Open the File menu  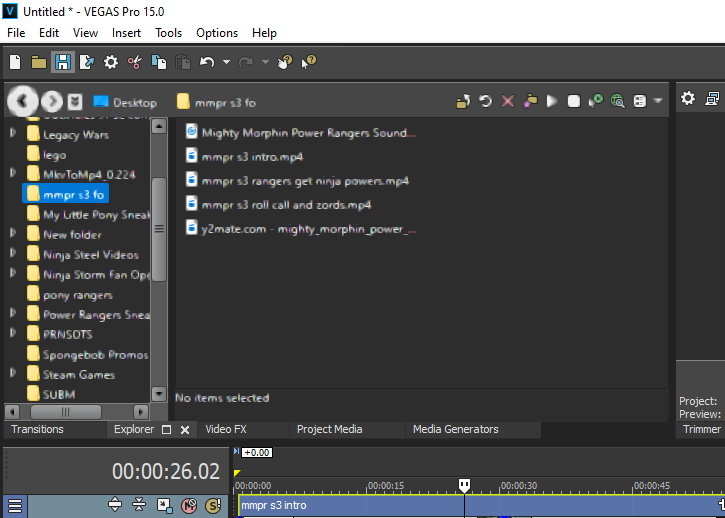coord(16,33)
